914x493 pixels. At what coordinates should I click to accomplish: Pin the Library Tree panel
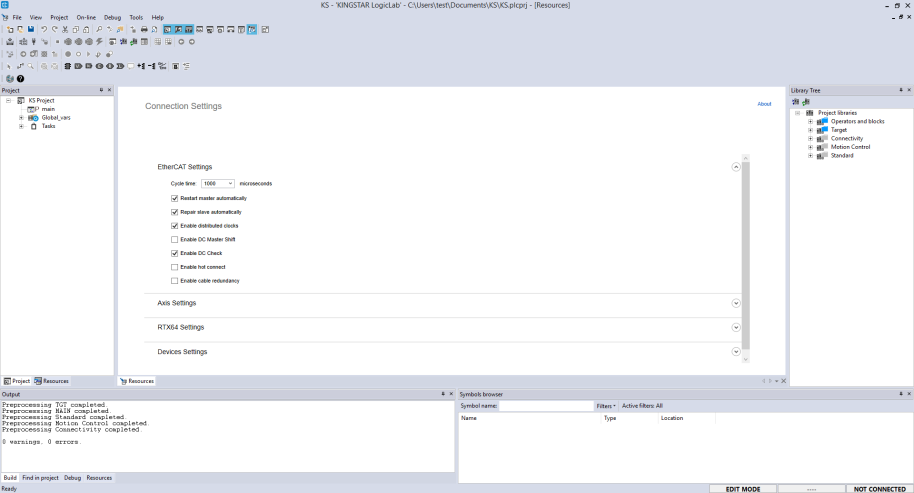pyautogui.click(x=899, y=90)
